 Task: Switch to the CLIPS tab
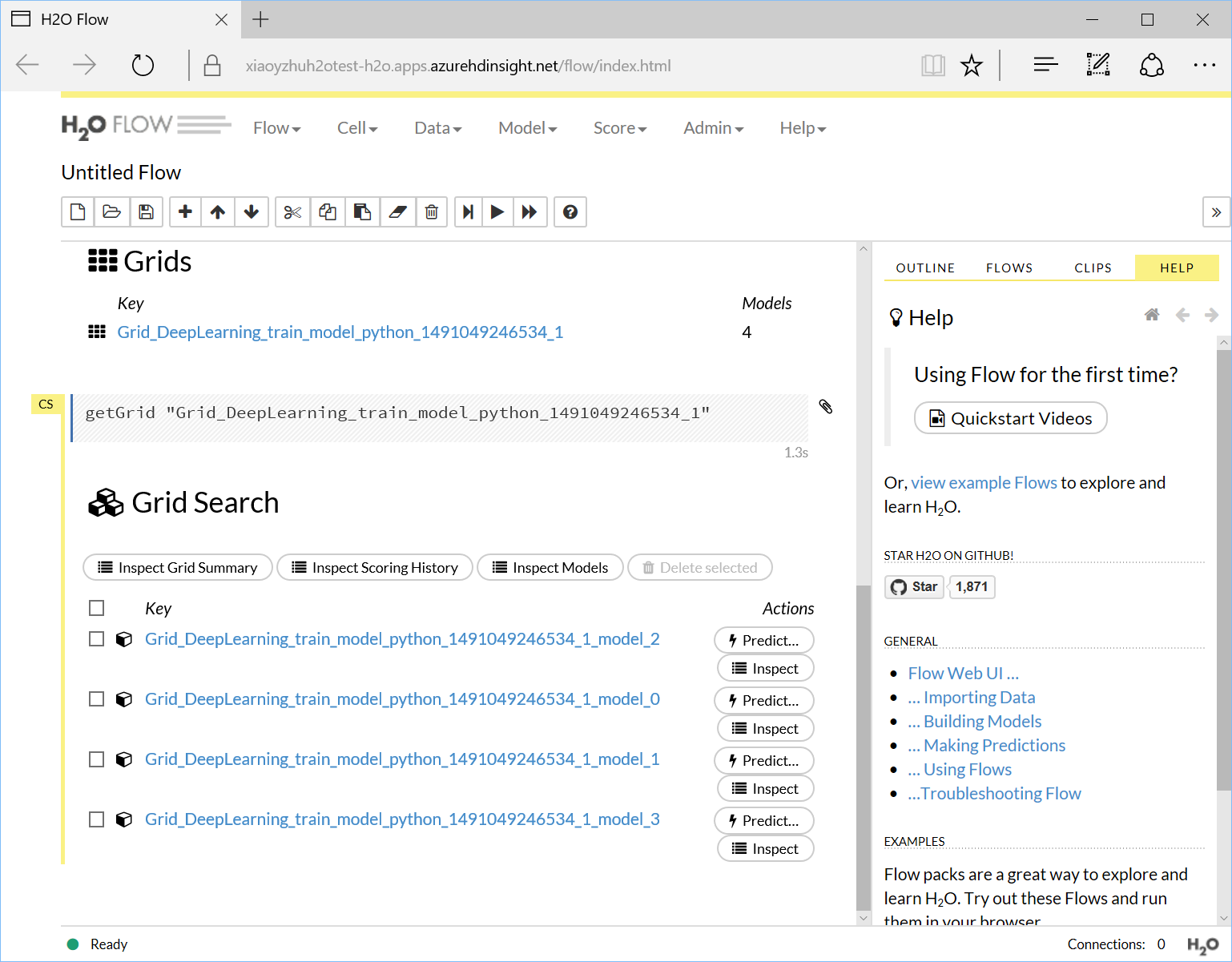coord(1093,268)
